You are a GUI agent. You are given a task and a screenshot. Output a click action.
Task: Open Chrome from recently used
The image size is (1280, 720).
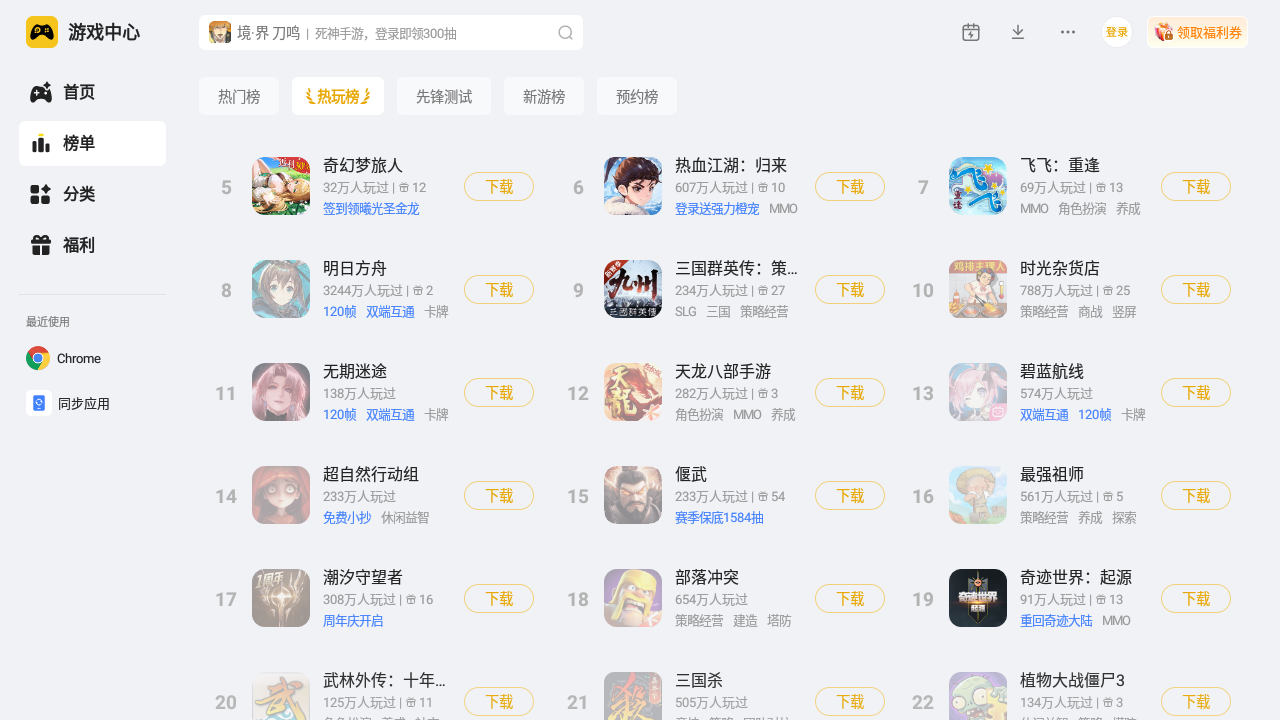(39, 358)
